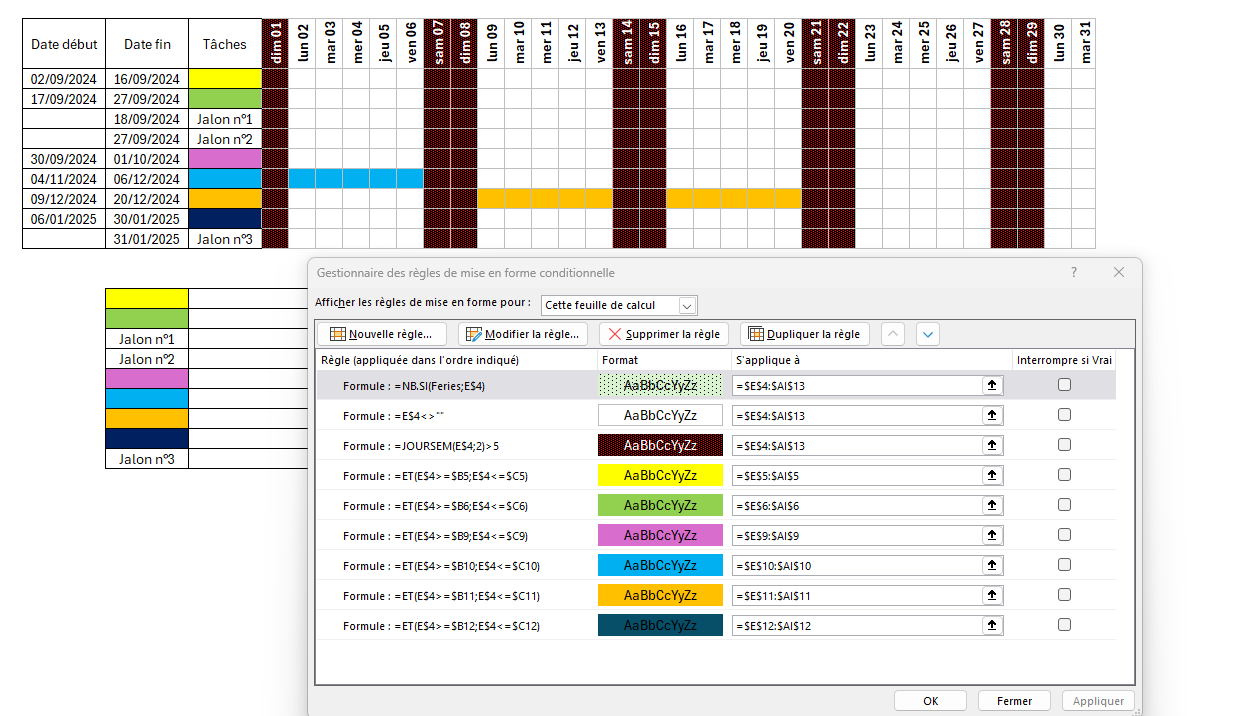The image size is (1259, 716).
Task: Move rule up with up arrow
Action: click(x=893, y=334)
